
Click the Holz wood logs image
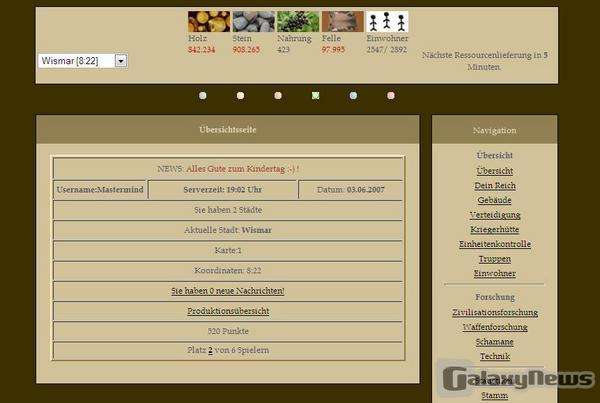pyautogui.click(x=209, y=21)
